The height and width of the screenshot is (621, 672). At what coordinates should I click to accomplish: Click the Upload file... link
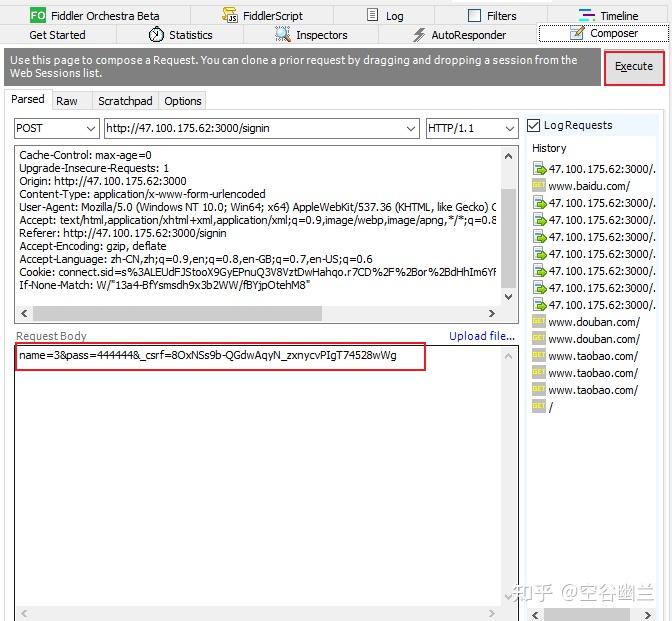click(x=482, y=336)
